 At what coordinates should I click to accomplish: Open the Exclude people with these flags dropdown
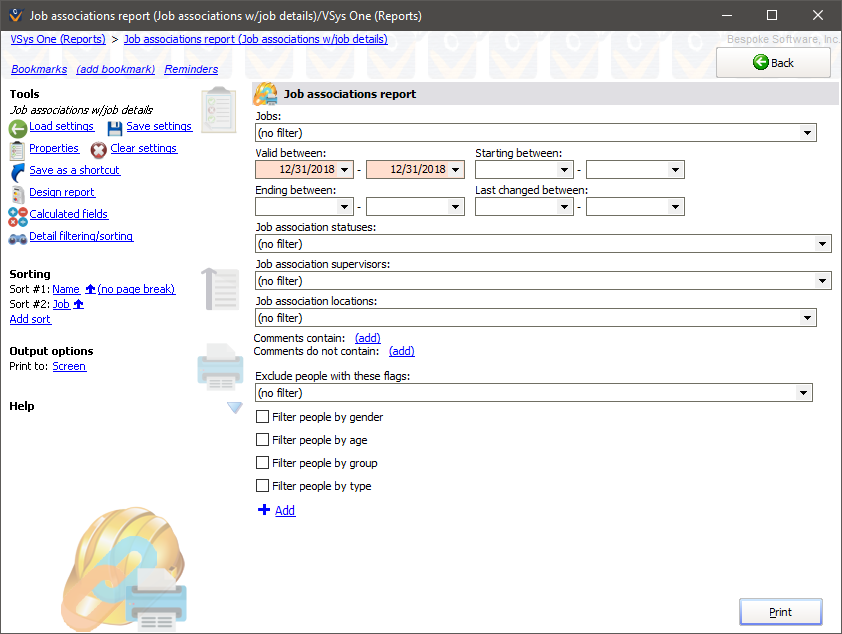pos(804,392)
